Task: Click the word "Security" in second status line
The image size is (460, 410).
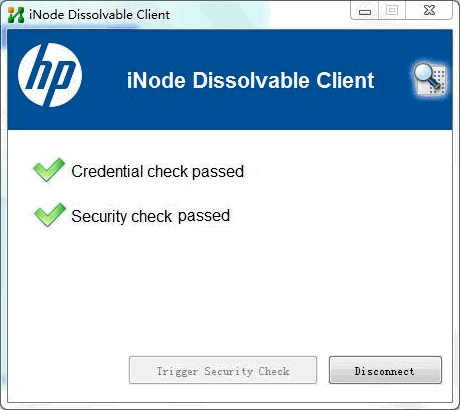Action: pos(100,216)
